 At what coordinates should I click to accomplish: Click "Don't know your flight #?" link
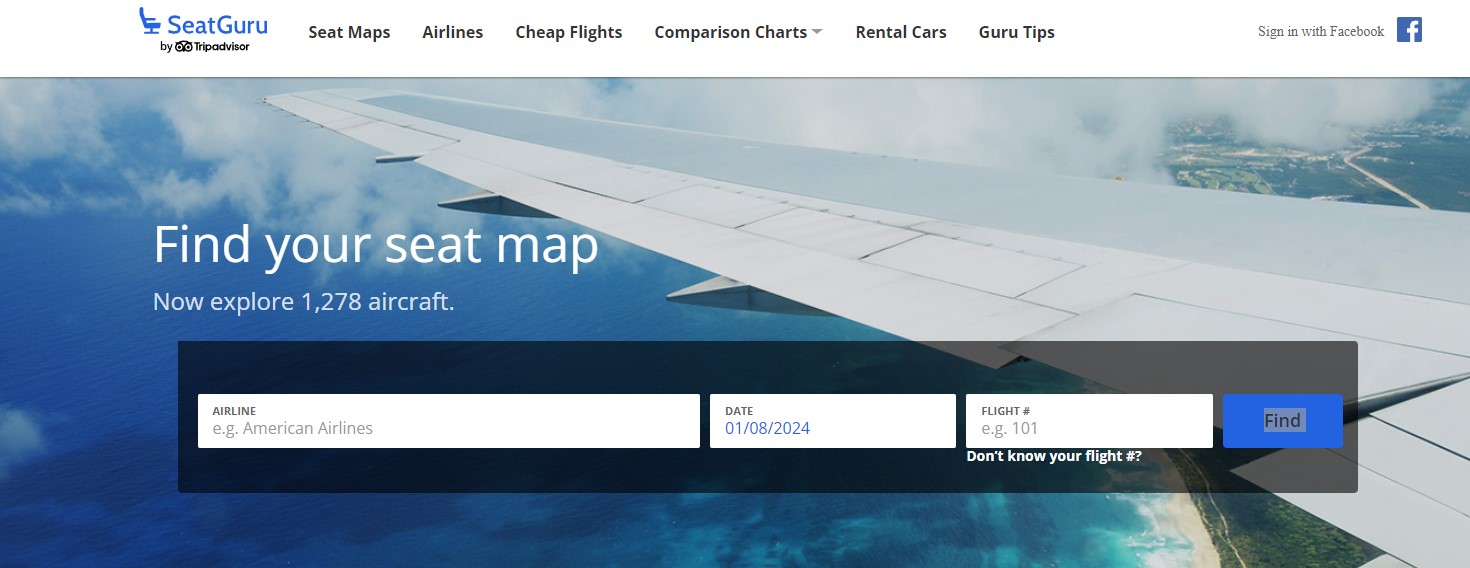(x=1054, y=456)
